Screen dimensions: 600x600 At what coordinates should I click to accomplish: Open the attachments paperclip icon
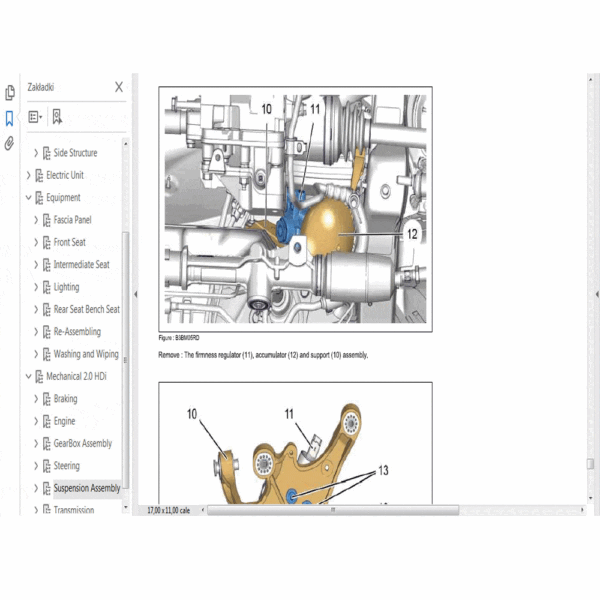point(9,143)
